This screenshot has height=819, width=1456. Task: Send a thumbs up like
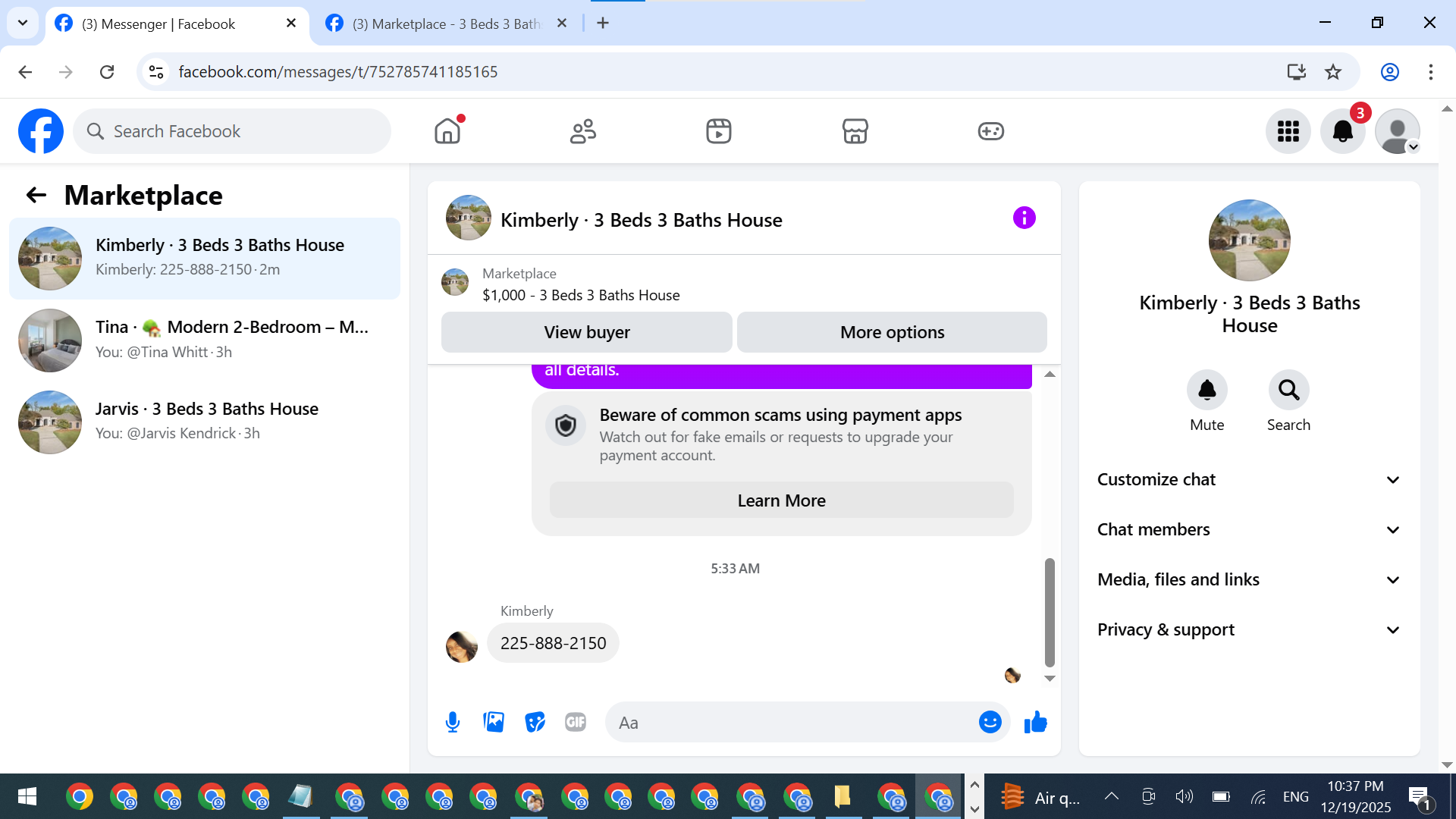point(1035,722)
